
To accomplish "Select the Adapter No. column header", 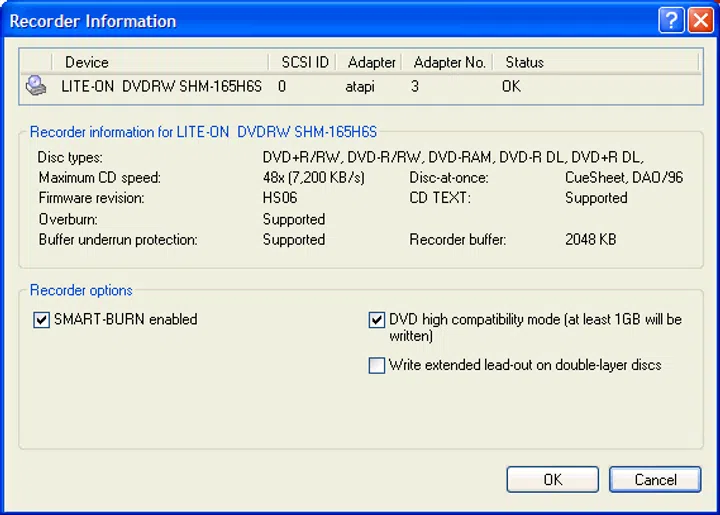I will (449, 62).
